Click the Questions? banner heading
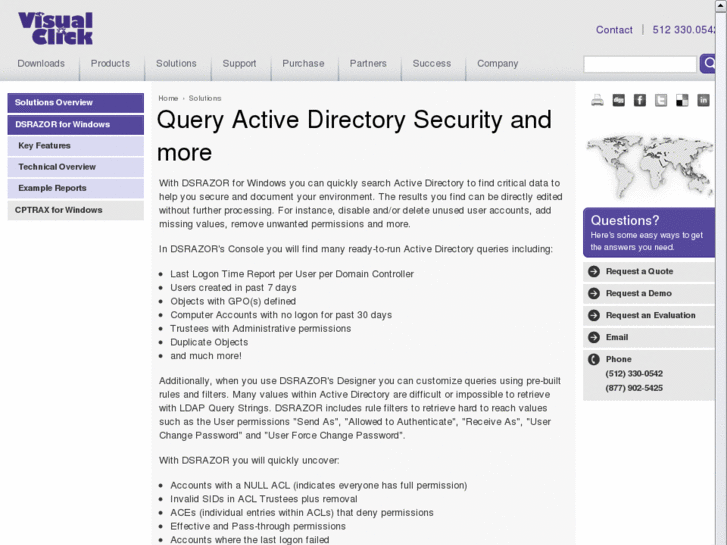This screenshot has width=727, height=545. 625,220
